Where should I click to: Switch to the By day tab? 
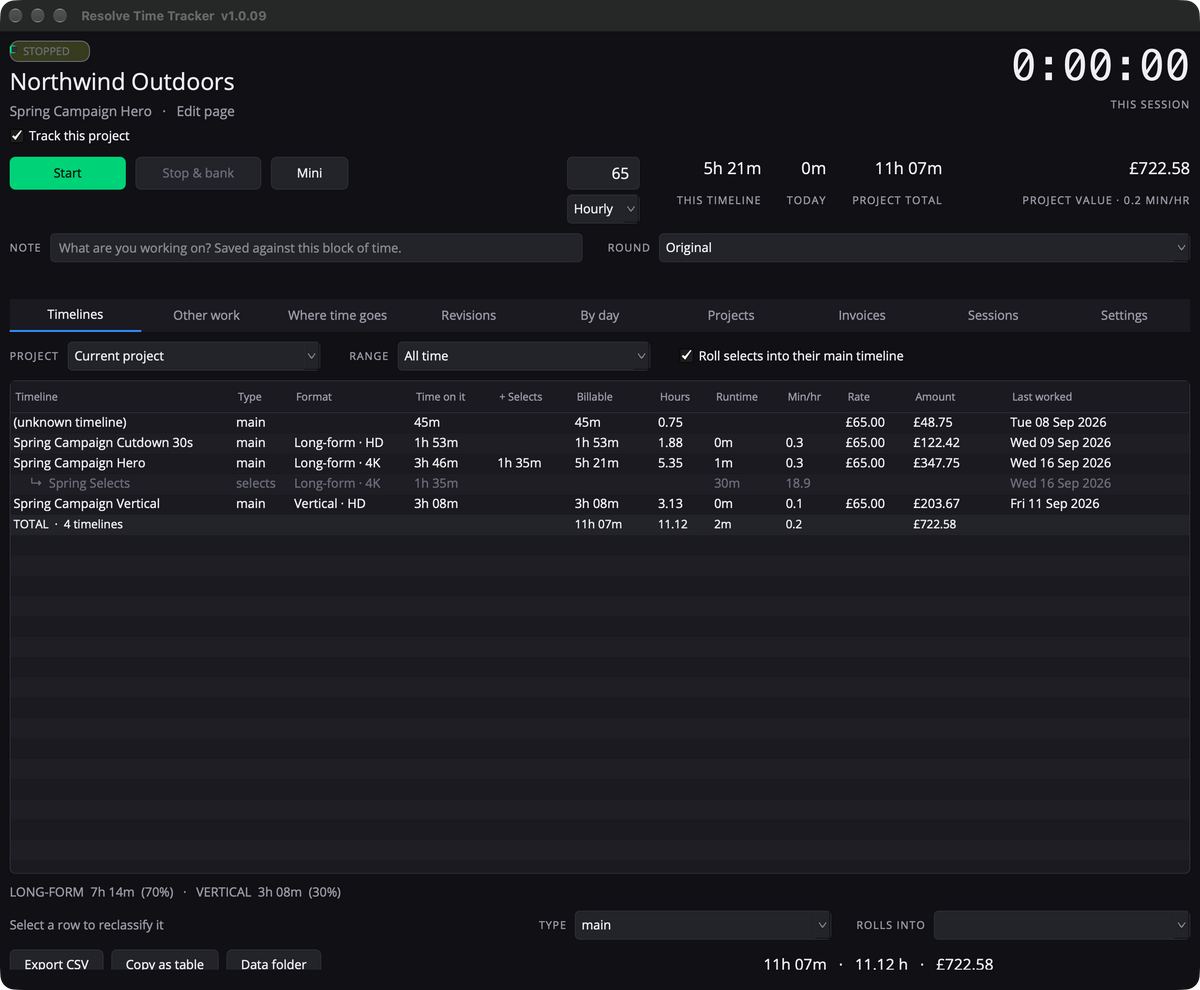(600, 315)
